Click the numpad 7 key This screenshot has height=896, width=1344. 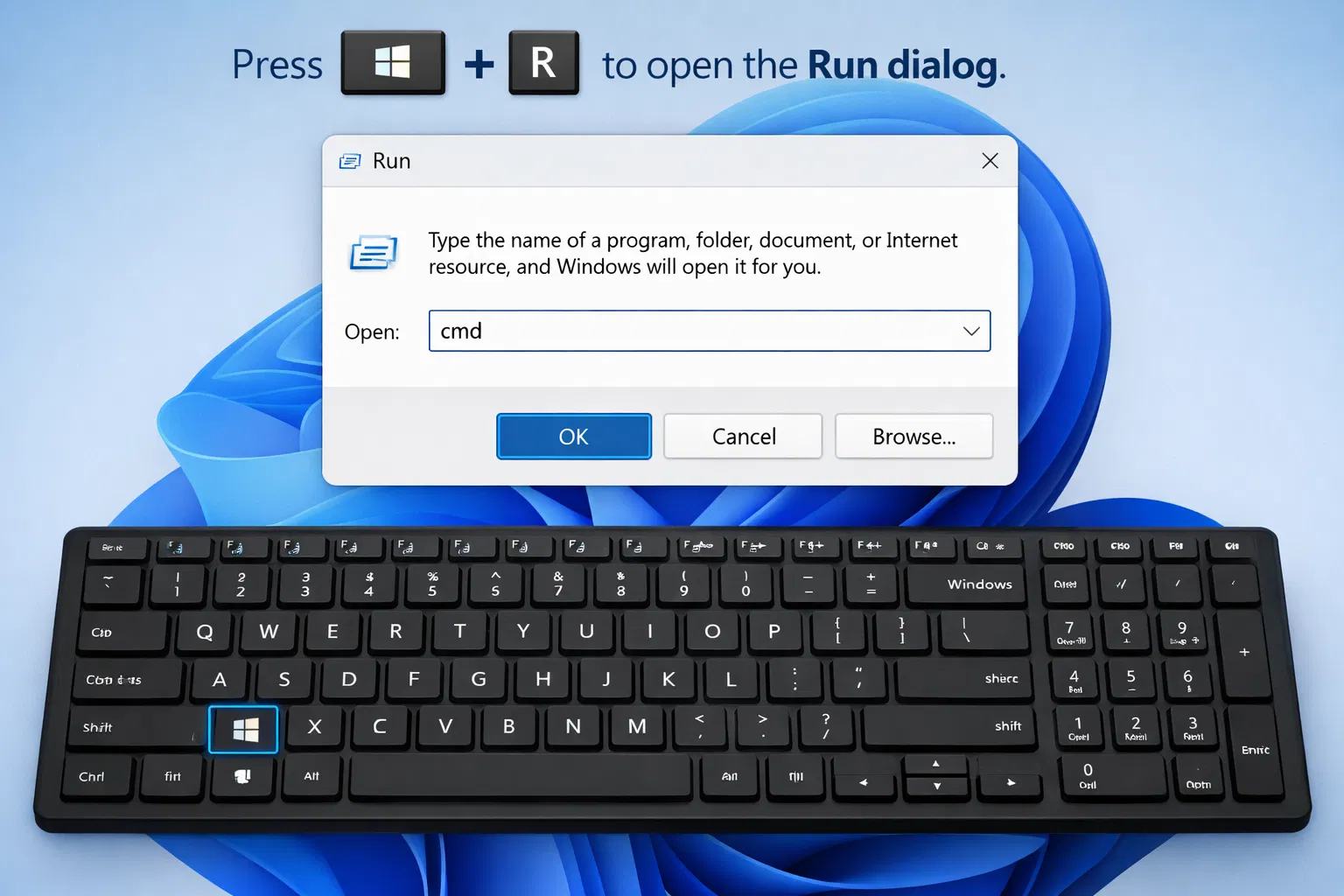coord(1070,632)
